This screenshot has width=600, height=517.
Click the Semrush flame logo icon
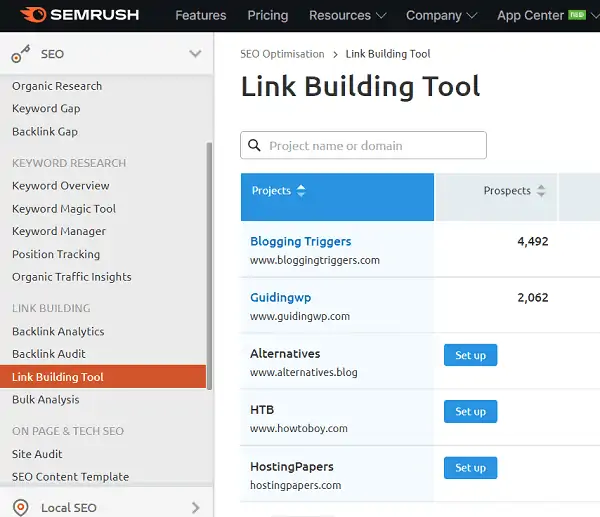point(33,15)
